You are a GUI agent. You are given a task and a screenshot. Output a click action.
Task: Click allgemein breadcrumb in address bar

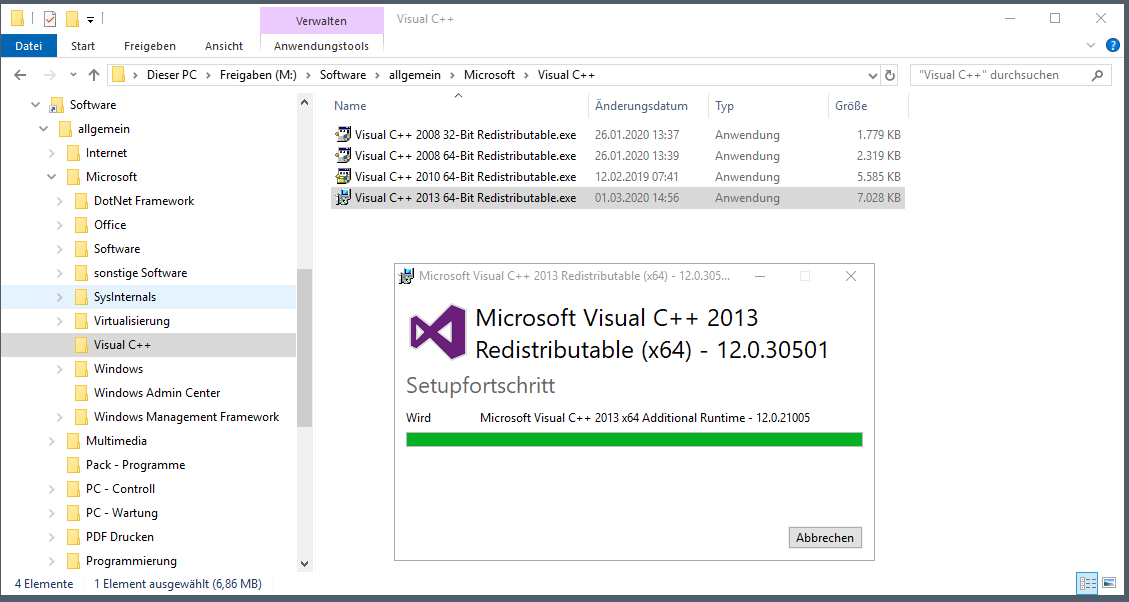pos(415,75)
